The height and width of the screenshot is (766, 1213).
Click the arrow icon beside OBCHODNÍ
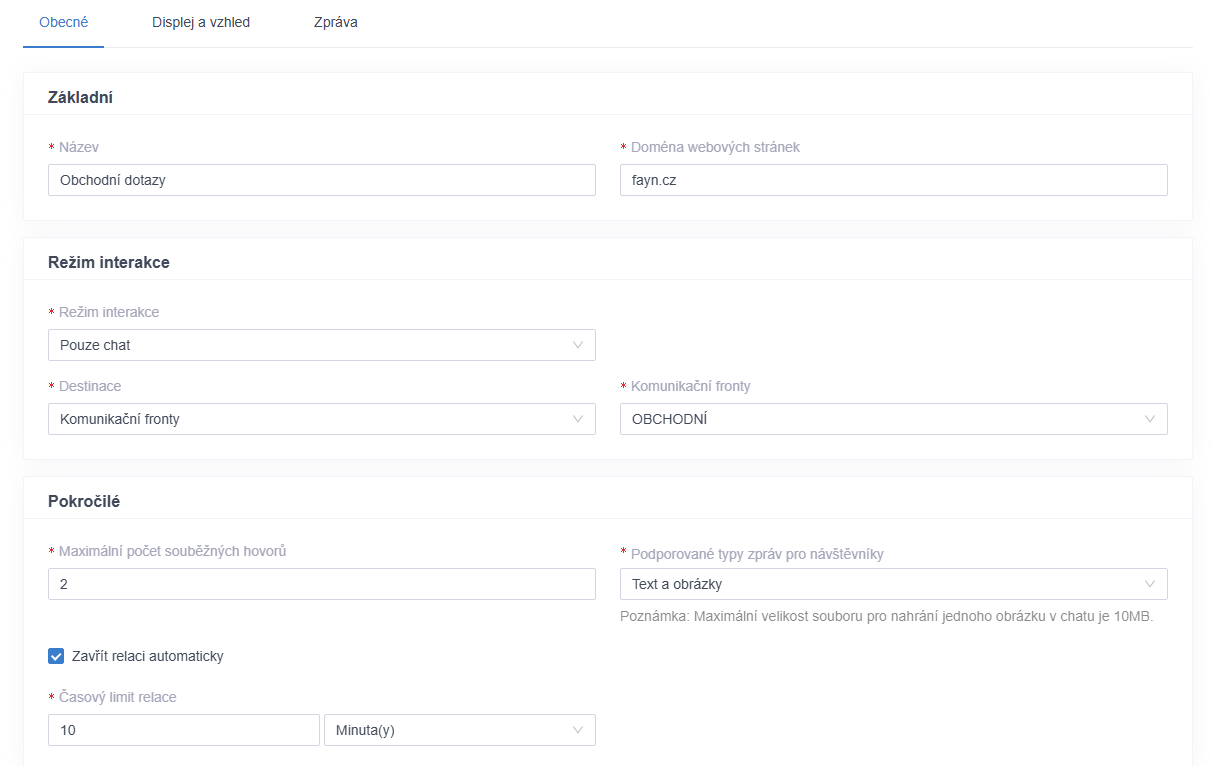click(x=1149, y=419)
